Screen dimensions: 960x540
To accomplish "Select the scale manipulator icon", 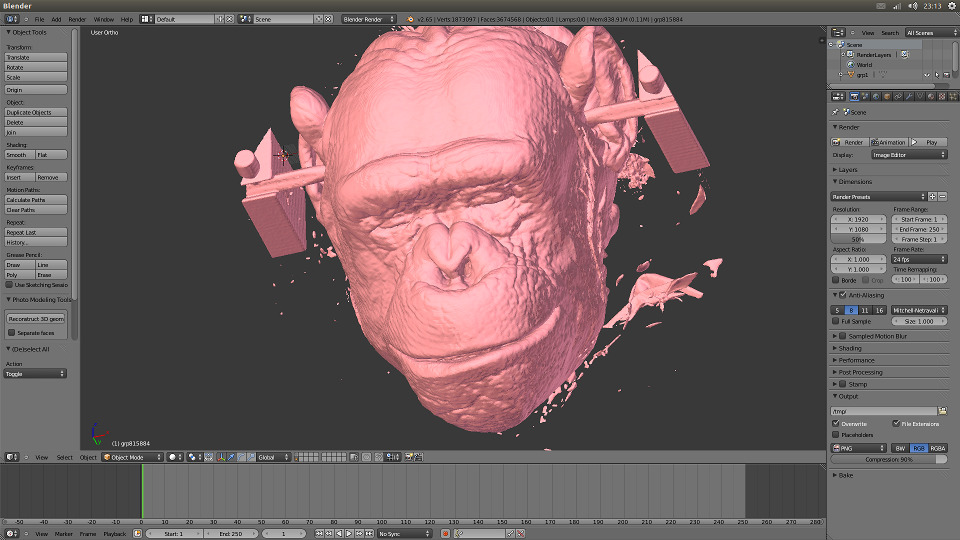I will pyautogui.click(x=251, y=457).
